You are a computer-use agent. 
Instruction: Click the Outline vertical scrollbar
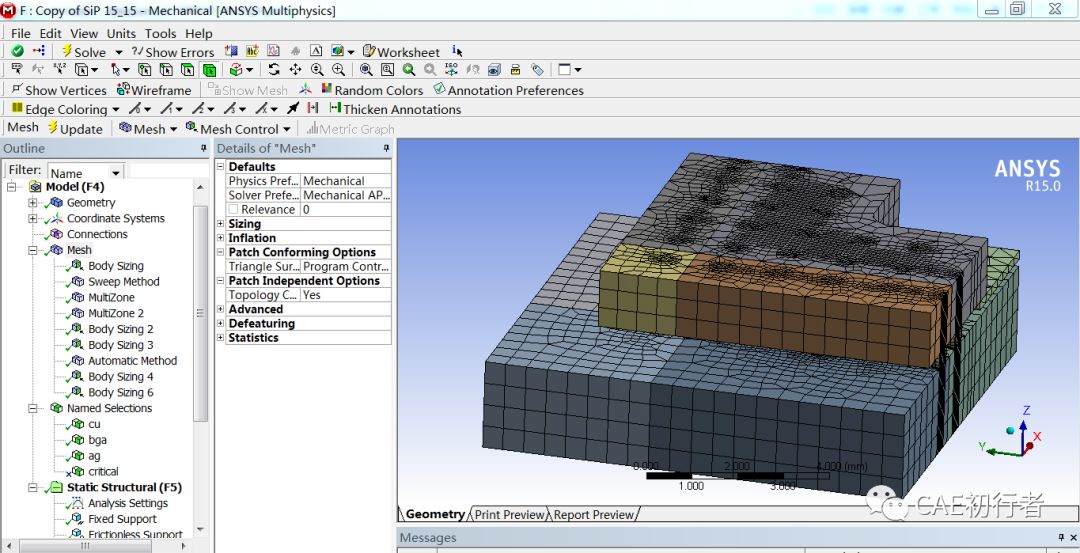[x=200, y=313]
